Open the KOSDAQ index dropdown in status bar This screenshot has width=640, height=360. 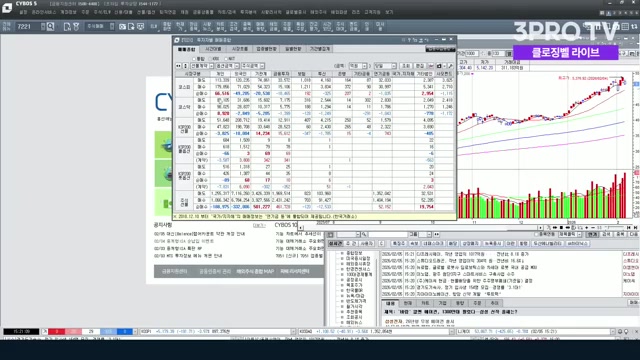(x=451, y=332)
